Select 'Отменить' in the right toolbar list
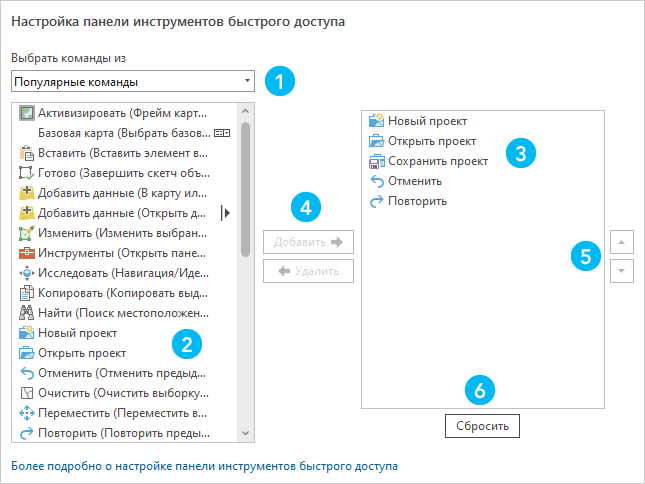This screenshot has height=484, width=645. (x=415, y=181)
